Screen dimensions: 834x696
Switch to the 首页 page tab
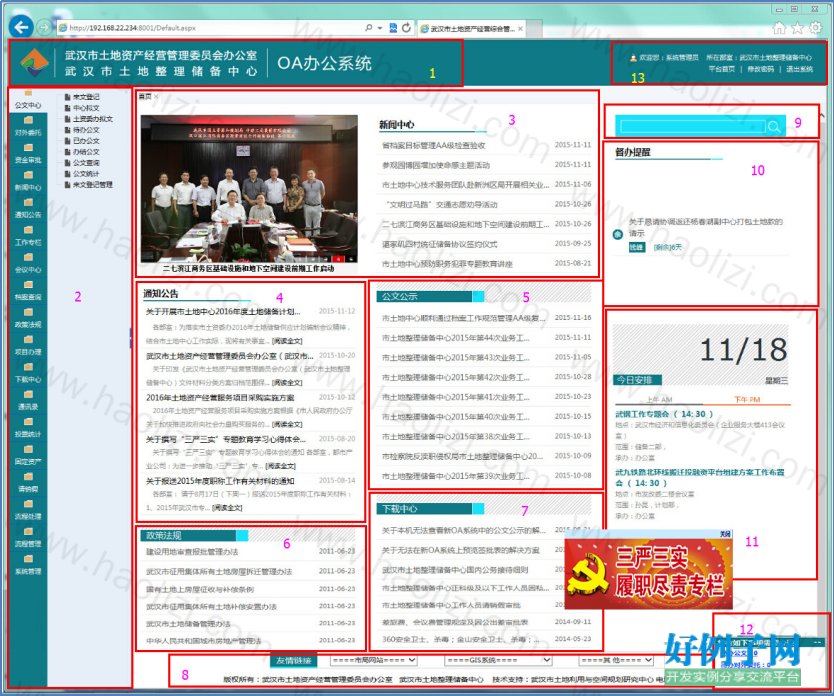click(145, 96)
